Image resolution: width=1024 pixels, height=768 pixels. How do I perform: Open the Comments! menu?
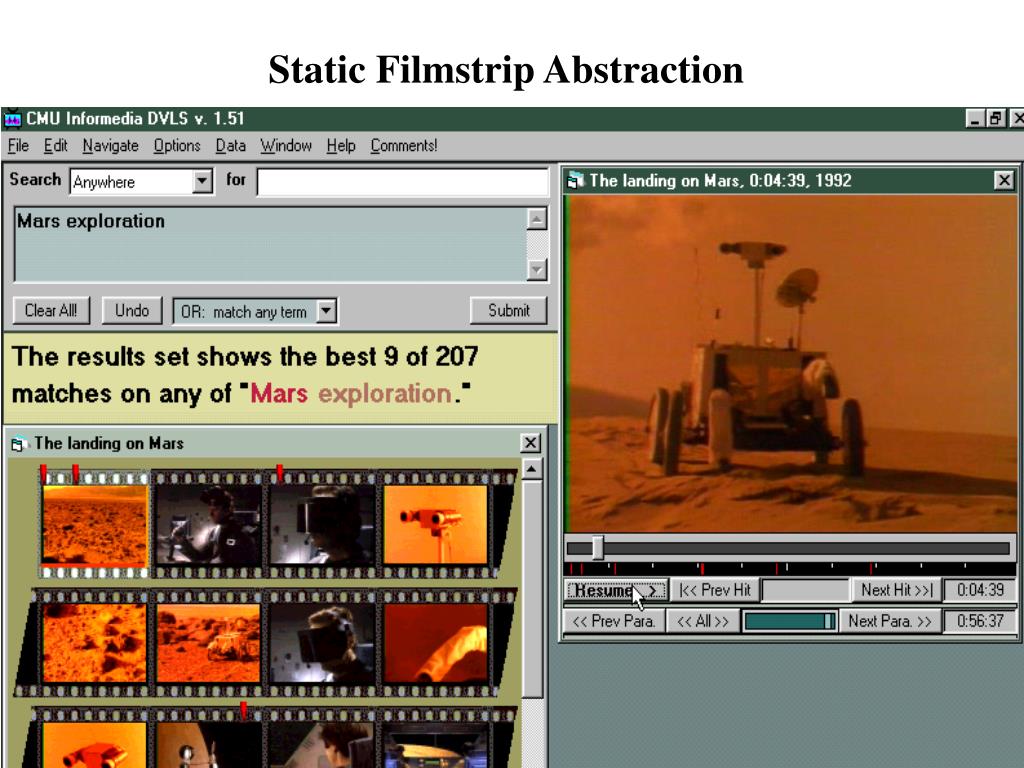[404, 146]
